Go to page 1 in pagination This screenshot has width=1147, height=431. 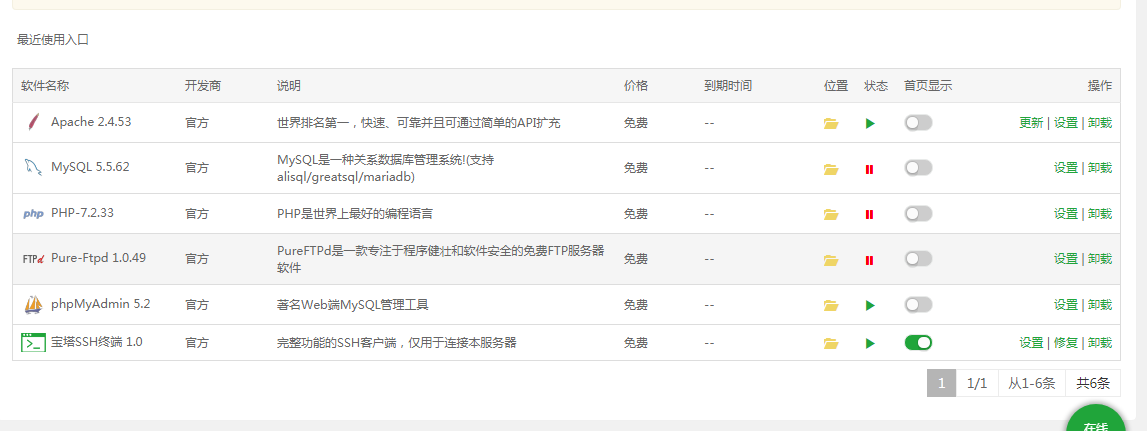coord(941,383)
